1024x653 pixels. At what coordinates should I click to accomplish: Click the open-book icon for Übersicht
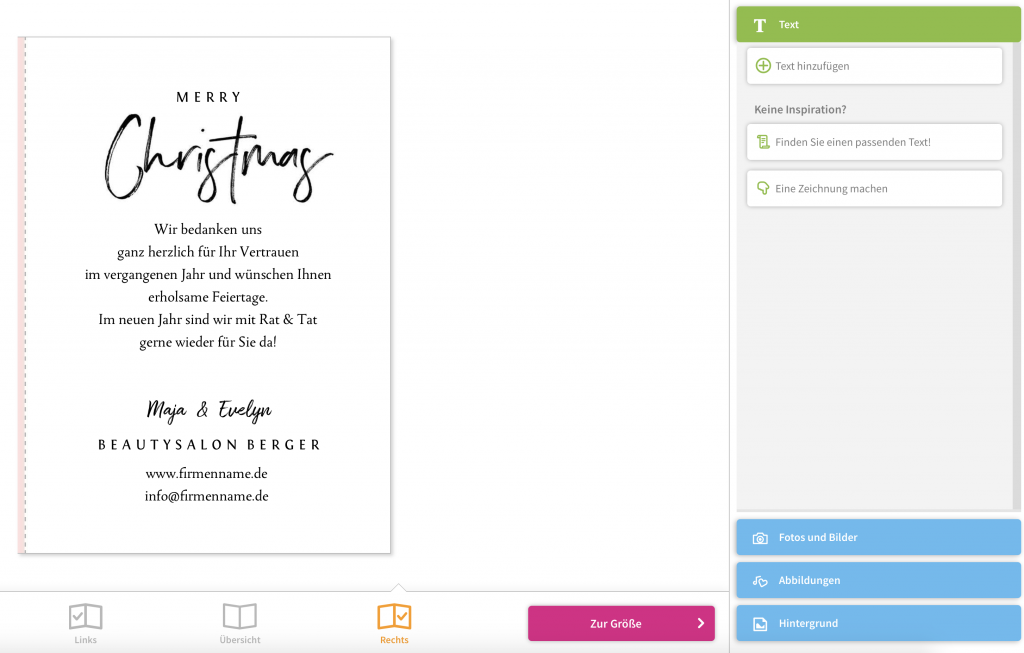(240, 616)
